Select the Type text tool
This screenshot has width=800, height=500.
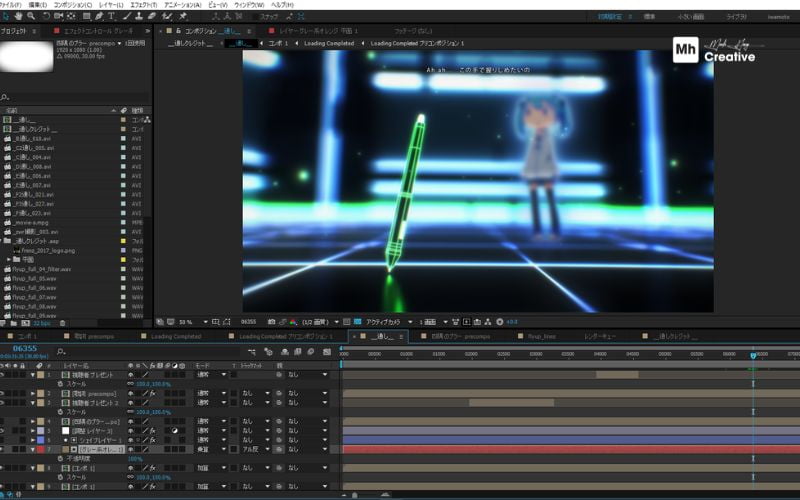point(111,16)
